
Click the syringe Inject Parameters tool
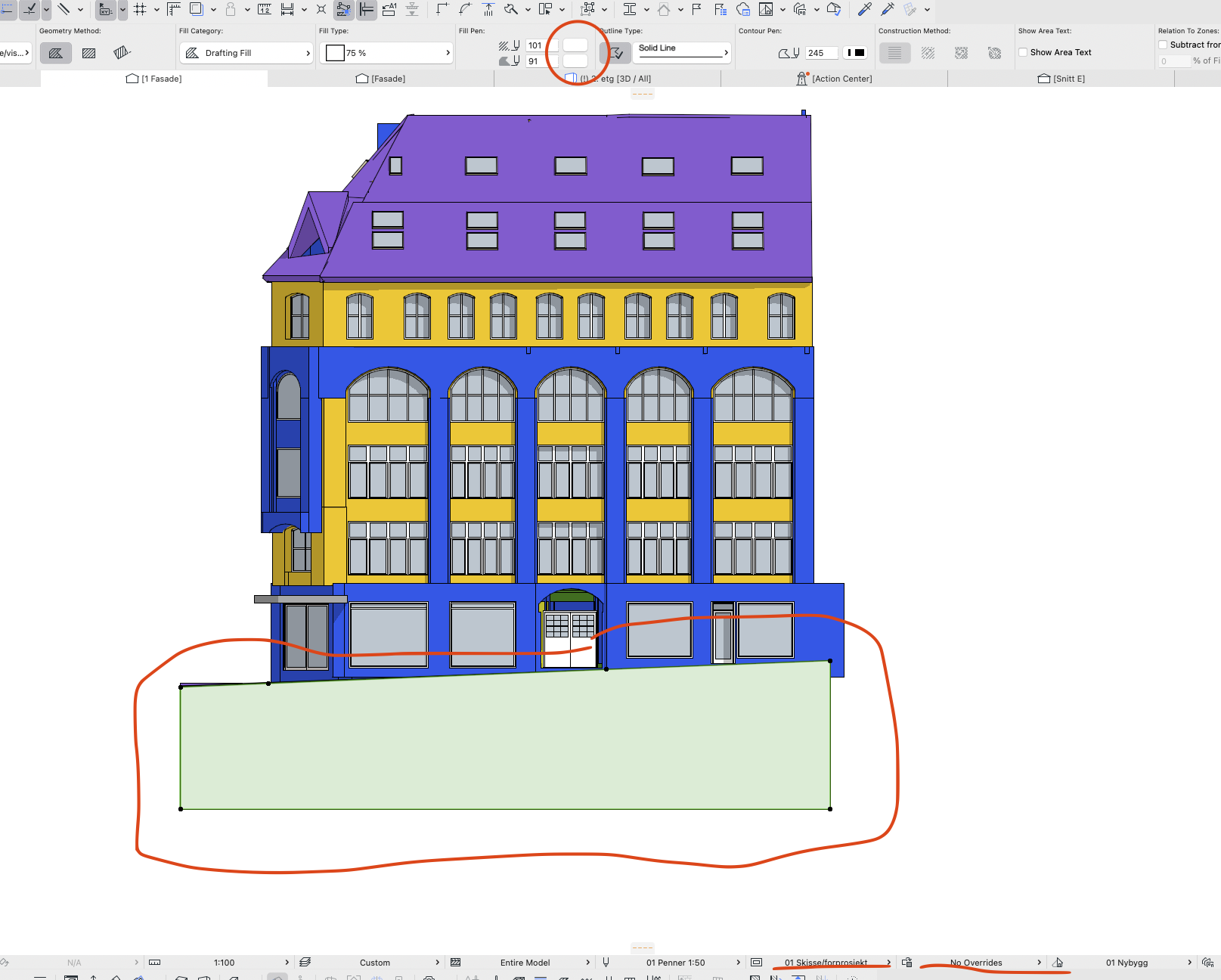[x=888, y=9]
